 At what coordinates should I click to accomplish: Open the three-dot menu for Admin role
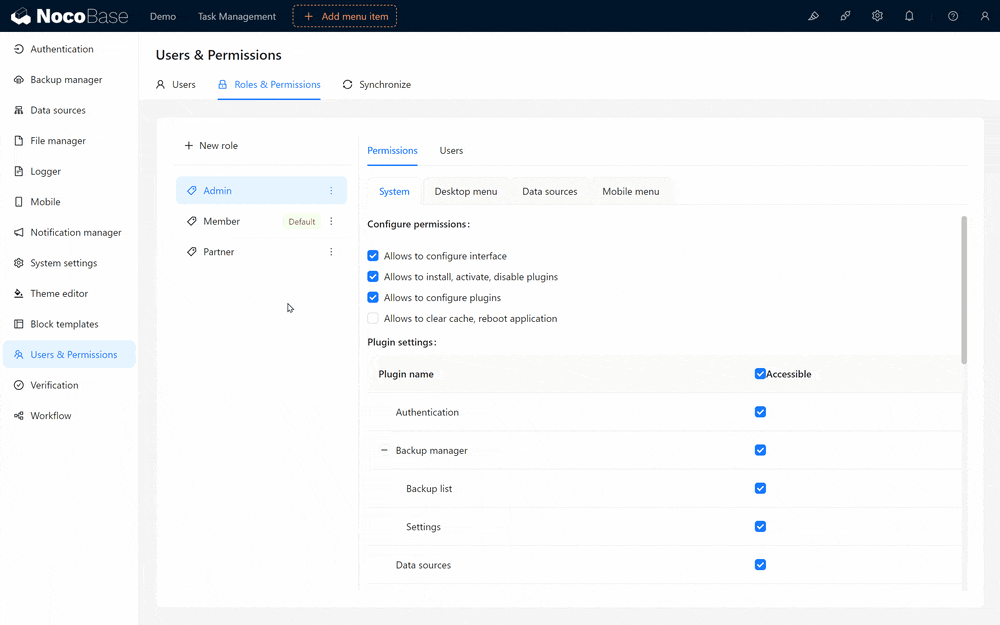[x=331, y=191]
